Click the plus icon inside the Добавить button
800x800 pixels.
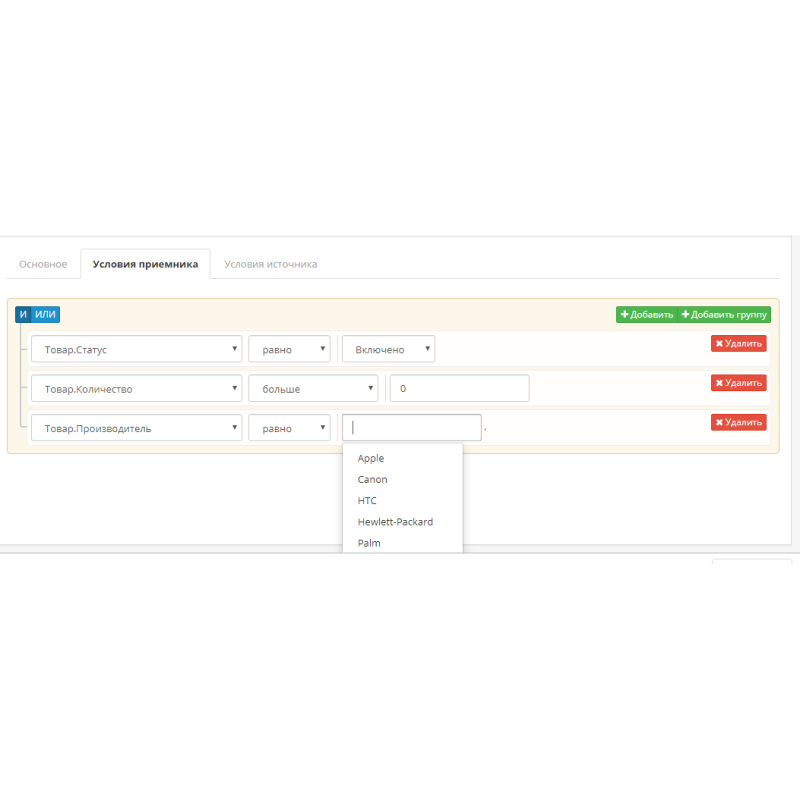625,314
